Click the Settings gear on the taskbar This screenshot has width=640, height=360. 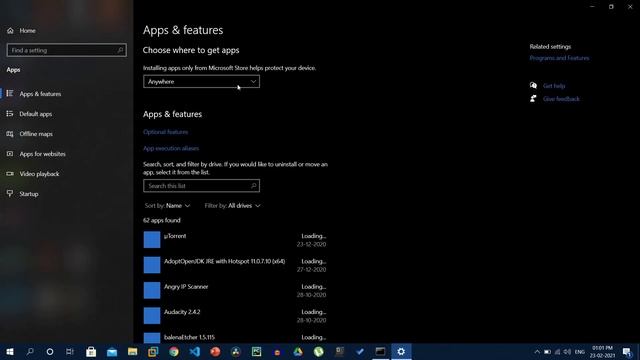pos(401,351)
